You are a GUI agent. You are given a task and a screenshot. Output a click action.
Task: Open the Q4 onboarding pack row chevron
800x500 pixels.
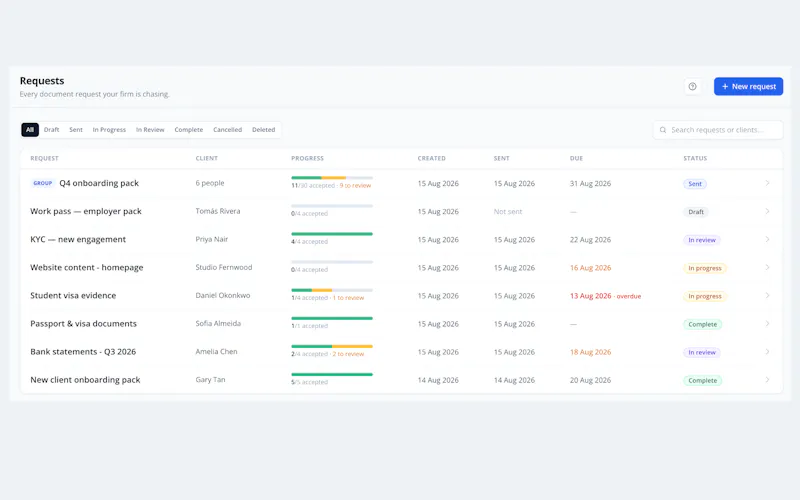(x=767, y=183)
